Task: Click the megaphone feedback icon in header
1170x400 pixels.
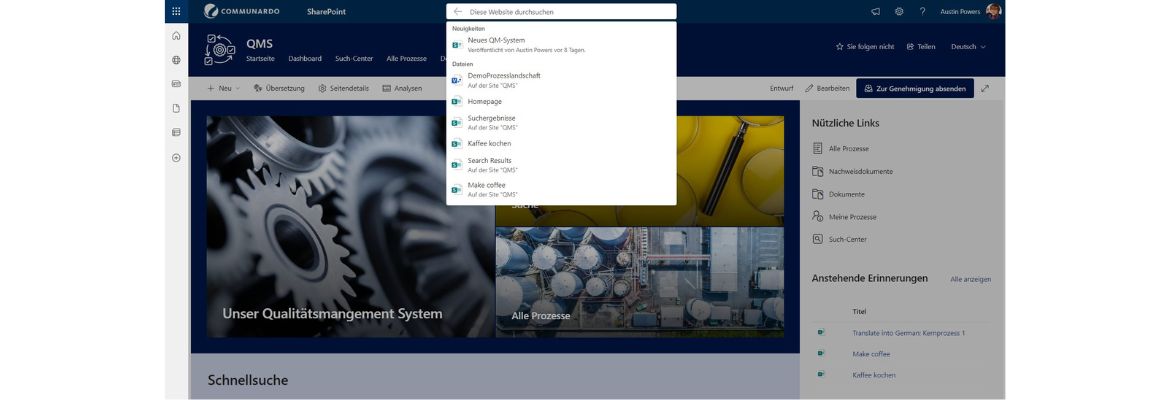Action: 875,11
